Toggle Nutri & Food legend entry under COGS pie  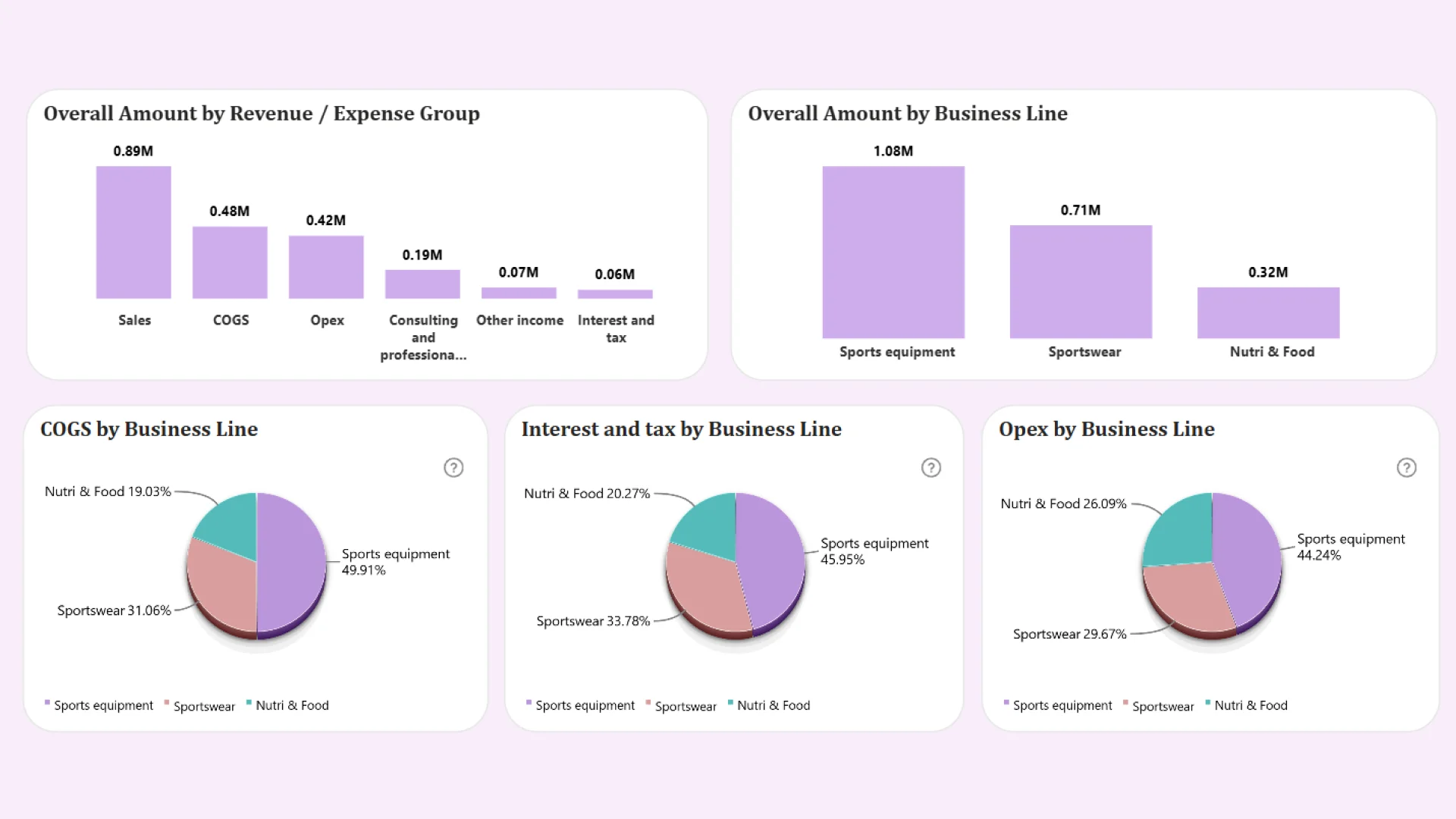(x=287, y=705)
